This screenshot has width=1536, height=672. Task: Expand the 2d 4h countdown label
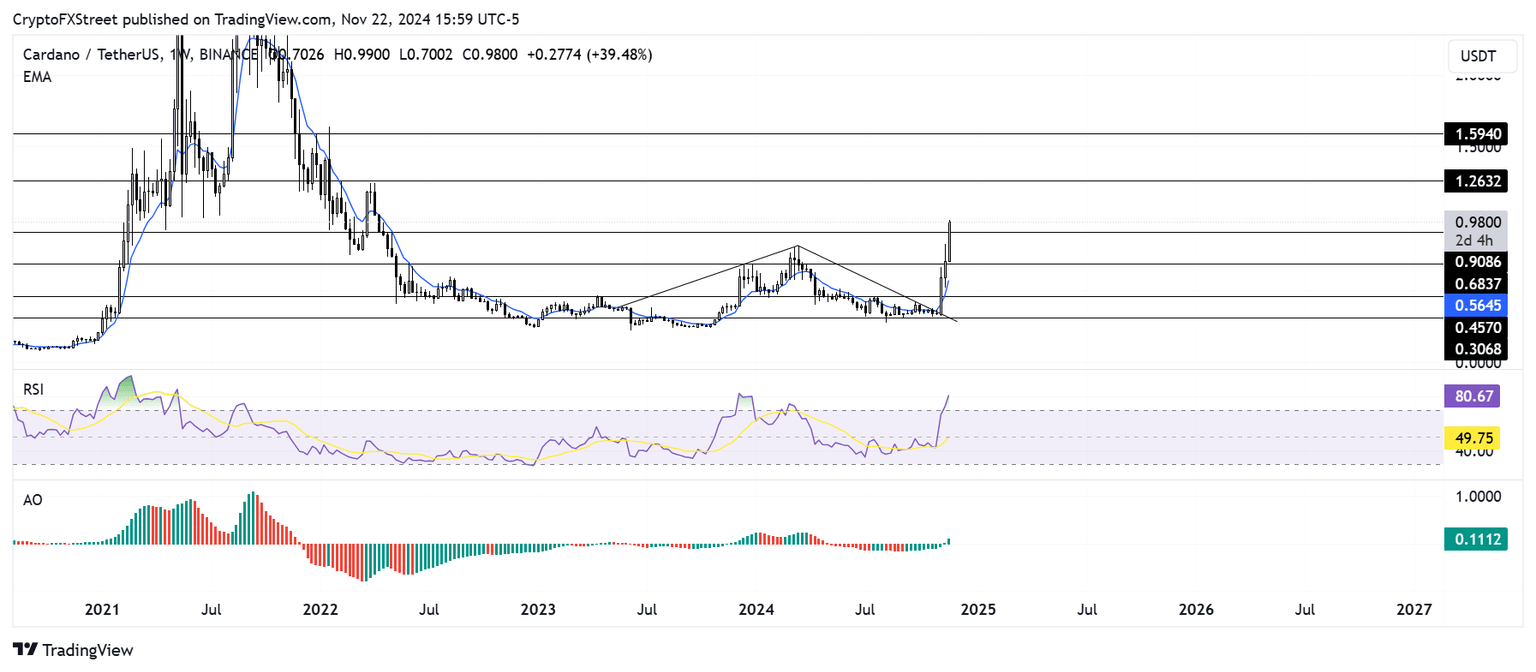pos(1474,239)
